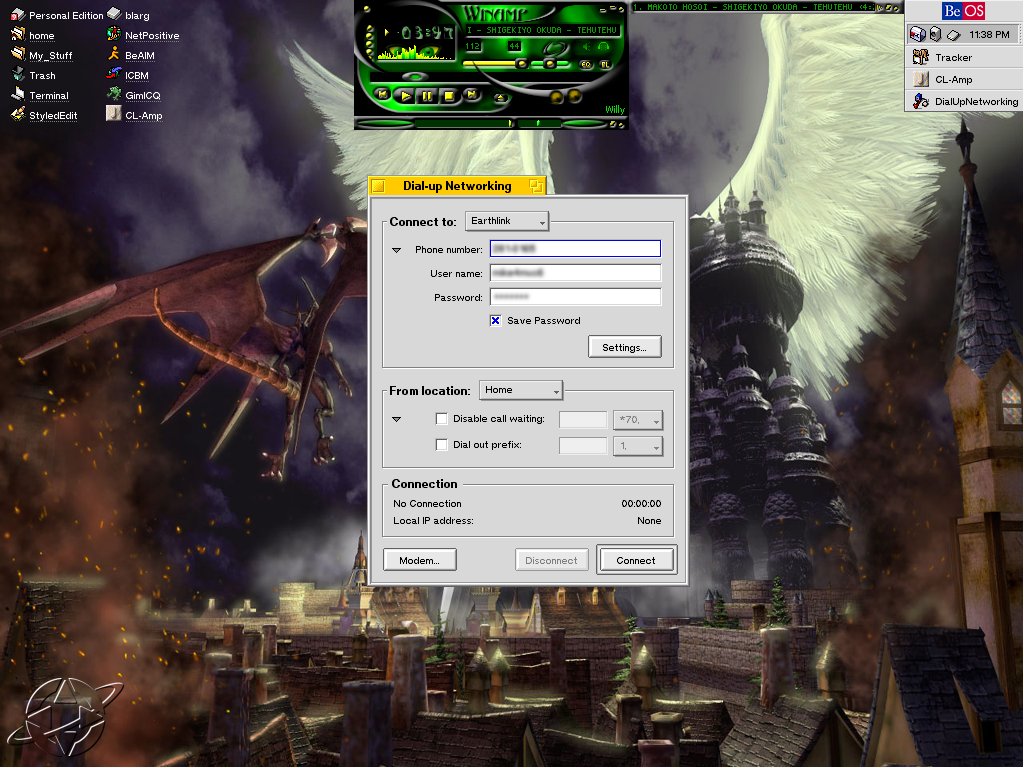Skip to next track in the player

pos(471,95)
